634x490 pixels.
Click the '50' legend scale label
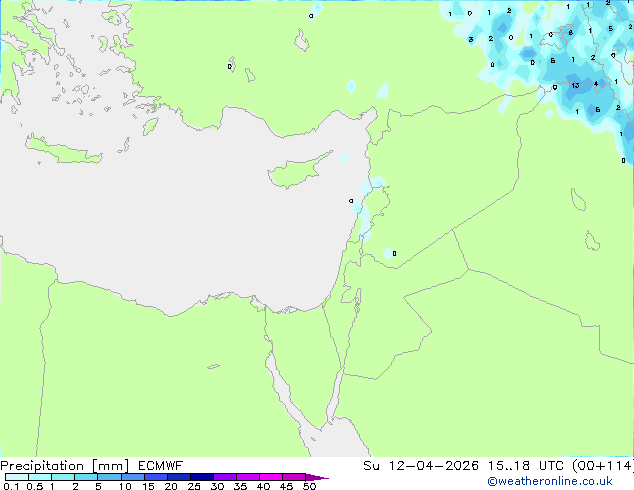[309, 486]
